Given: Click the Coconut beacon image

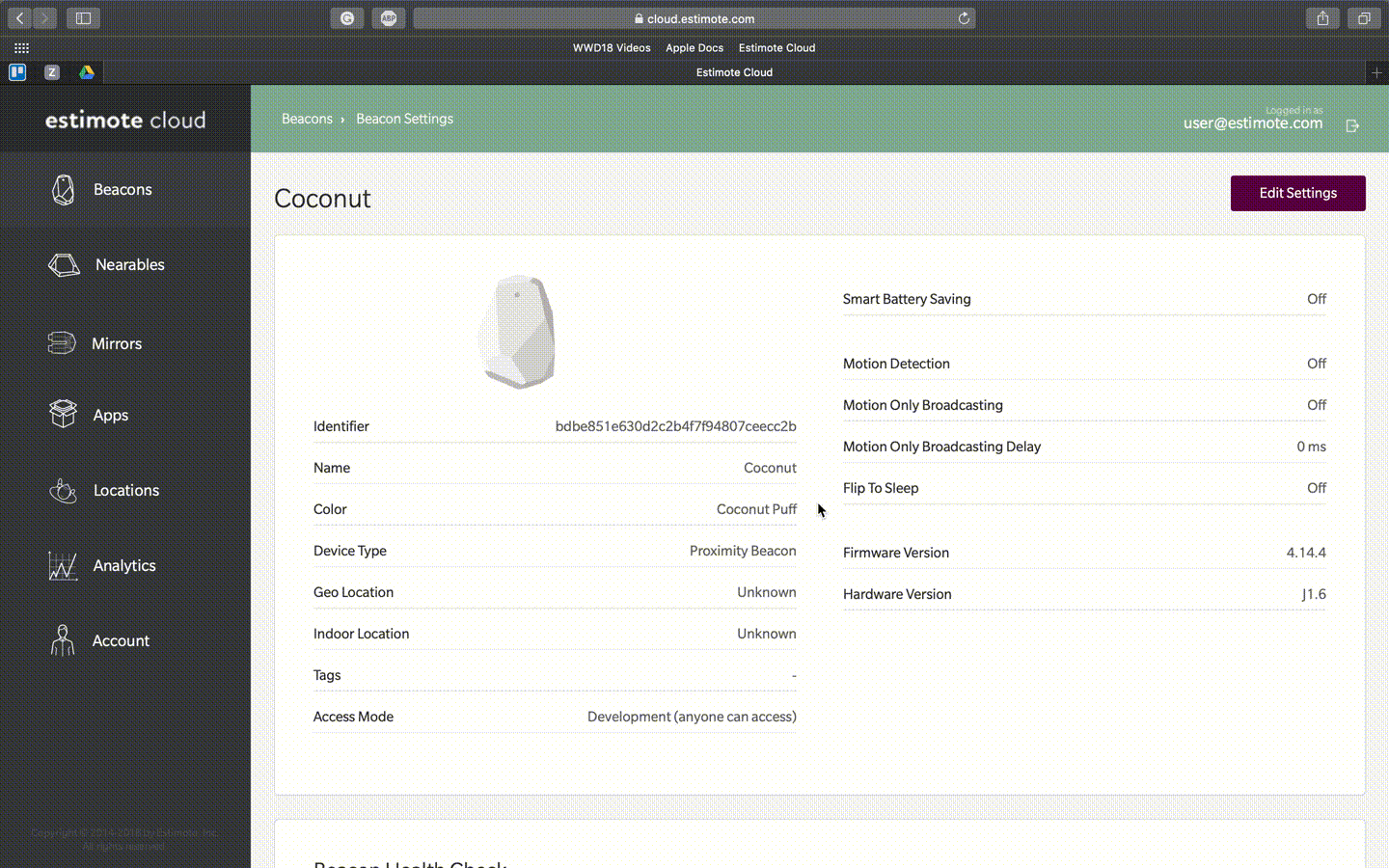Looking at the screenshot, I should tap(517, 332).
